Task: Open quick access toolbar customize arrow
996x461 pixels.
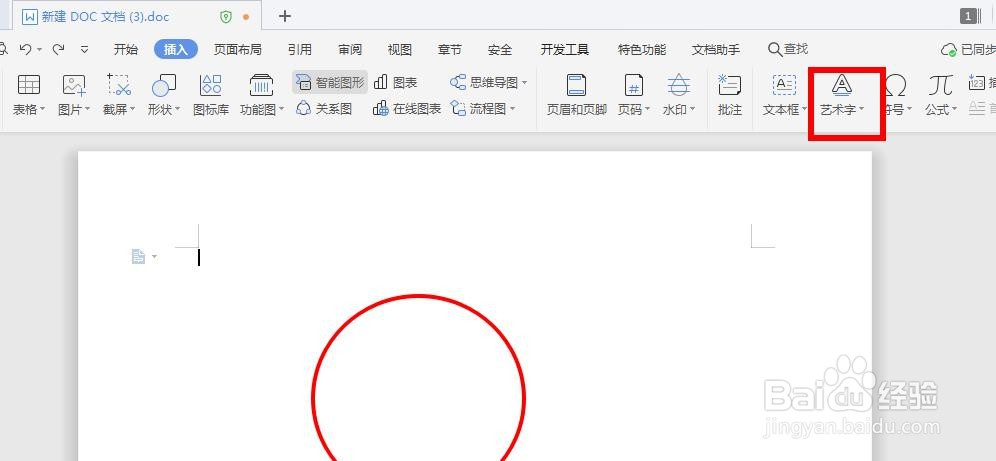Action: pos(84,50)
